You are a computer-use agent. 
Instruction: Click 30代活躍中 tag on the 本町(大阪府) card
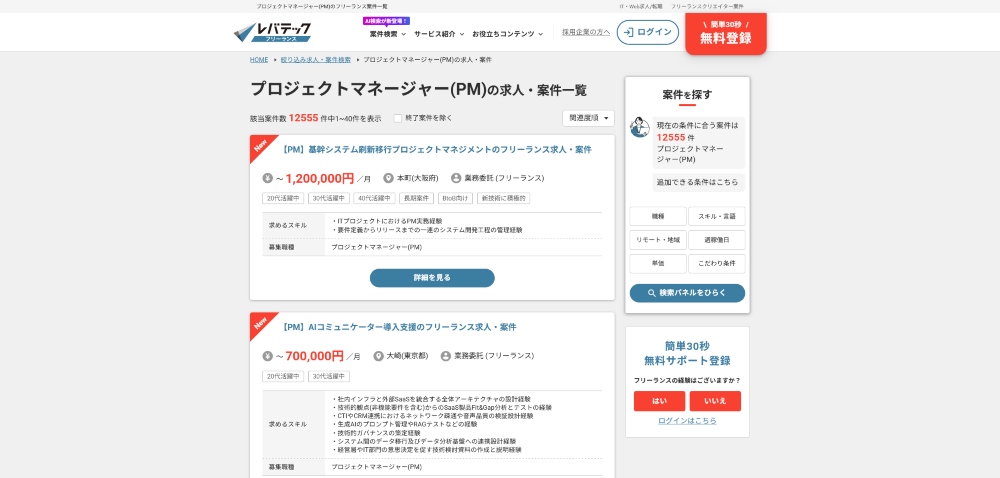[329, 198]
